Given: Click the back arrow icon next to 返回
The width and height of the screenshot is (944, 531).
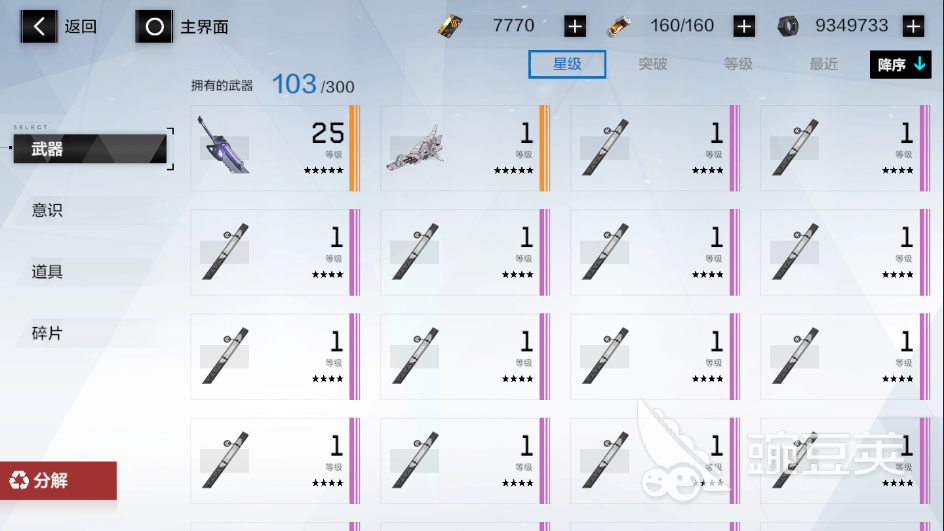Looking at the screenshot, I should [x=39, y=26].
